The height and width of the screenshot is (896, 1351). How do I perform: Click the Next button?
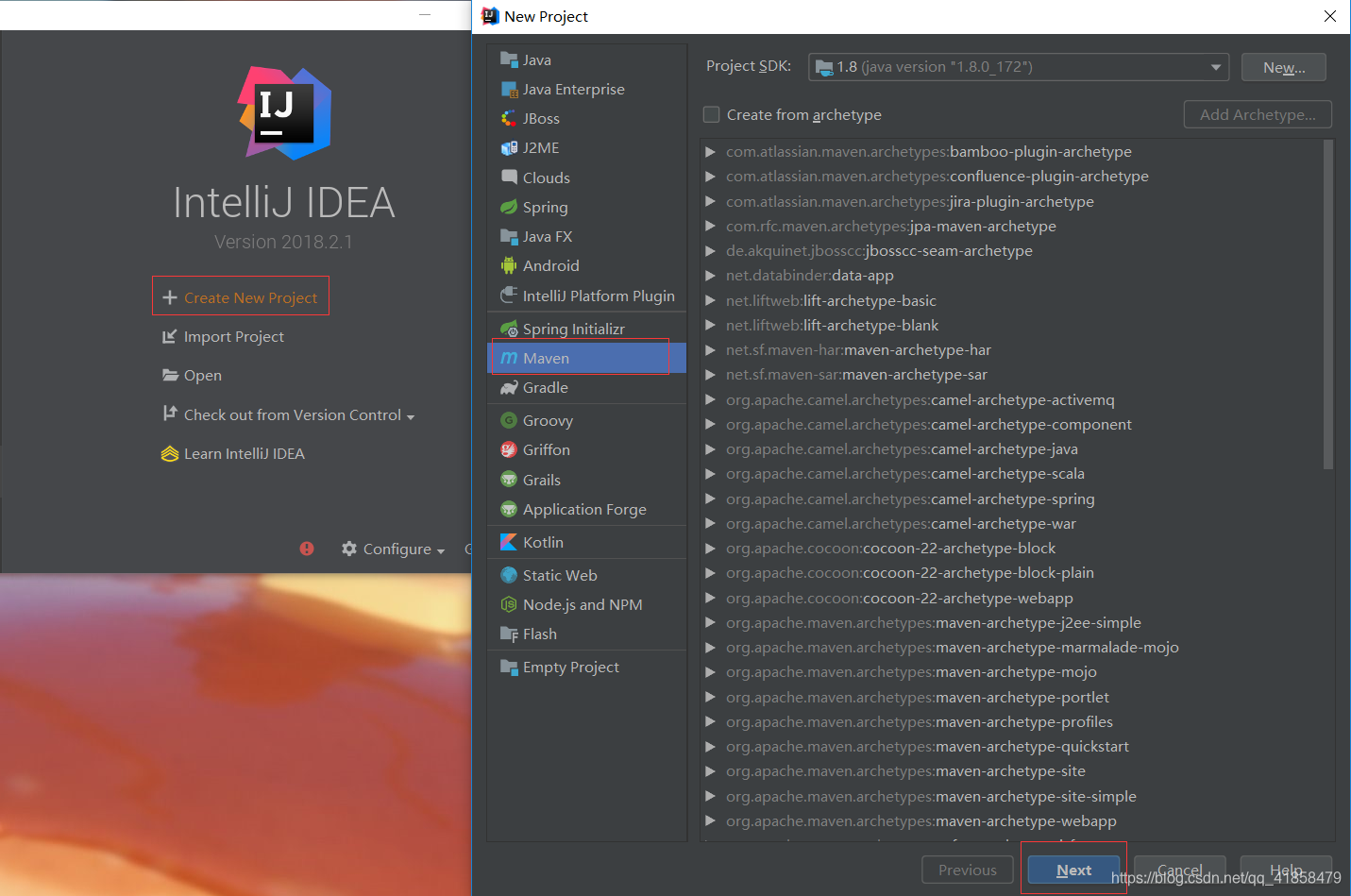point(1073,870)
